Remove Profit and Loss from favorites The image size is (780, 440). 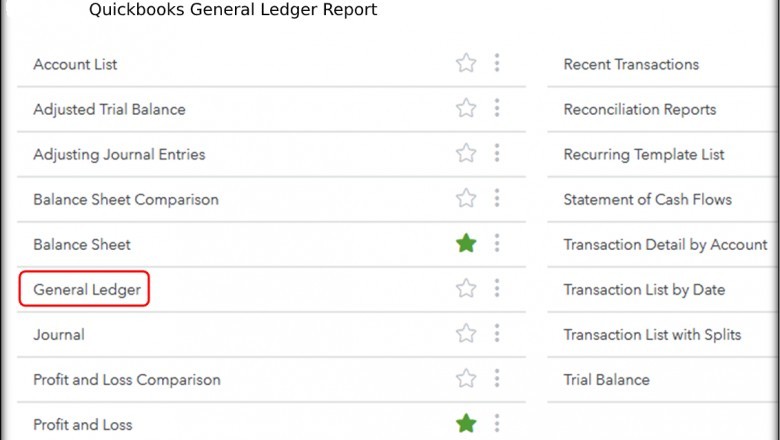point(466,424)
